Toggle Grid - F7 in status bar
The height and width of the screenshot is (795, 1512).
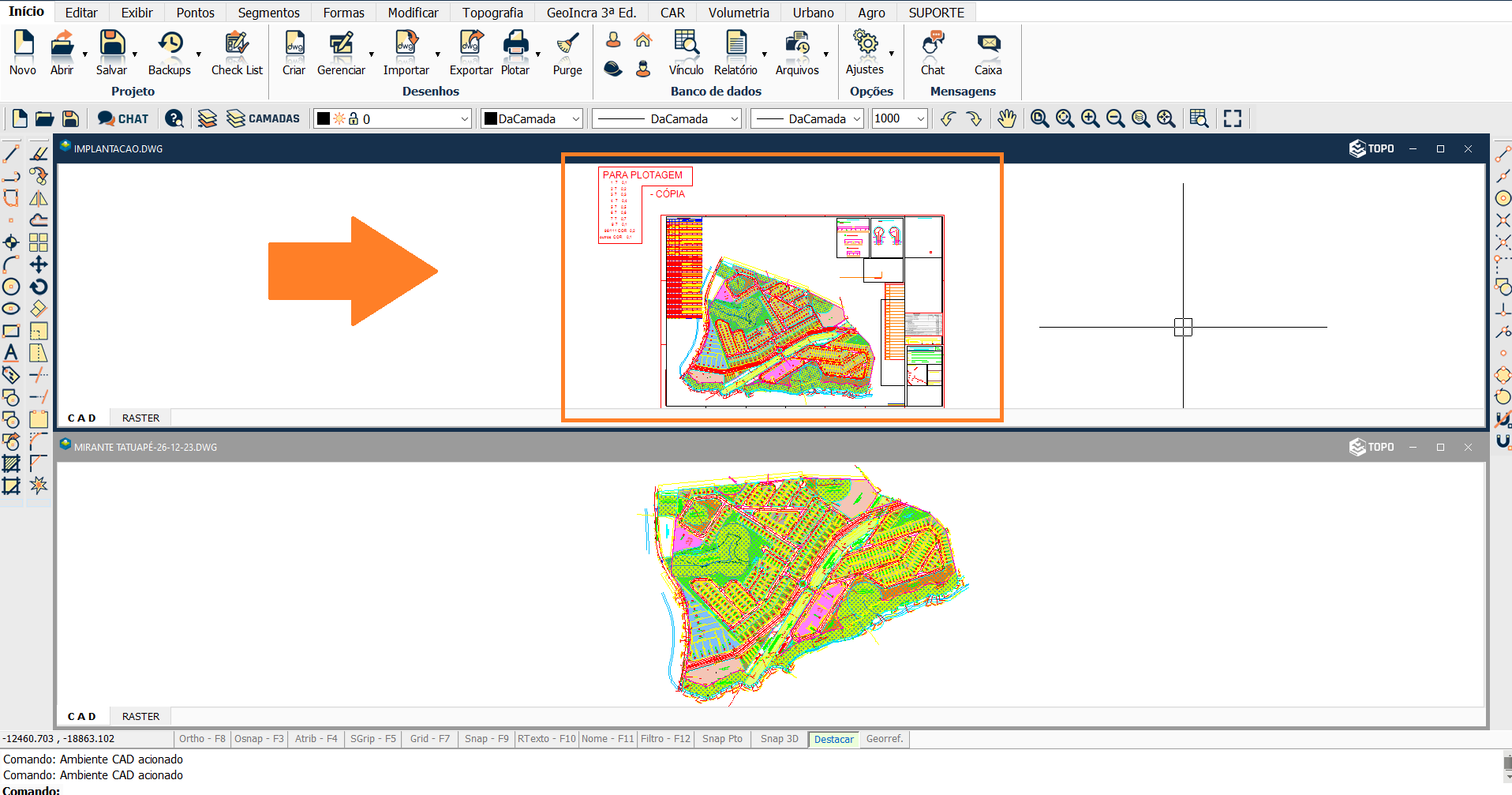[429, 739]
